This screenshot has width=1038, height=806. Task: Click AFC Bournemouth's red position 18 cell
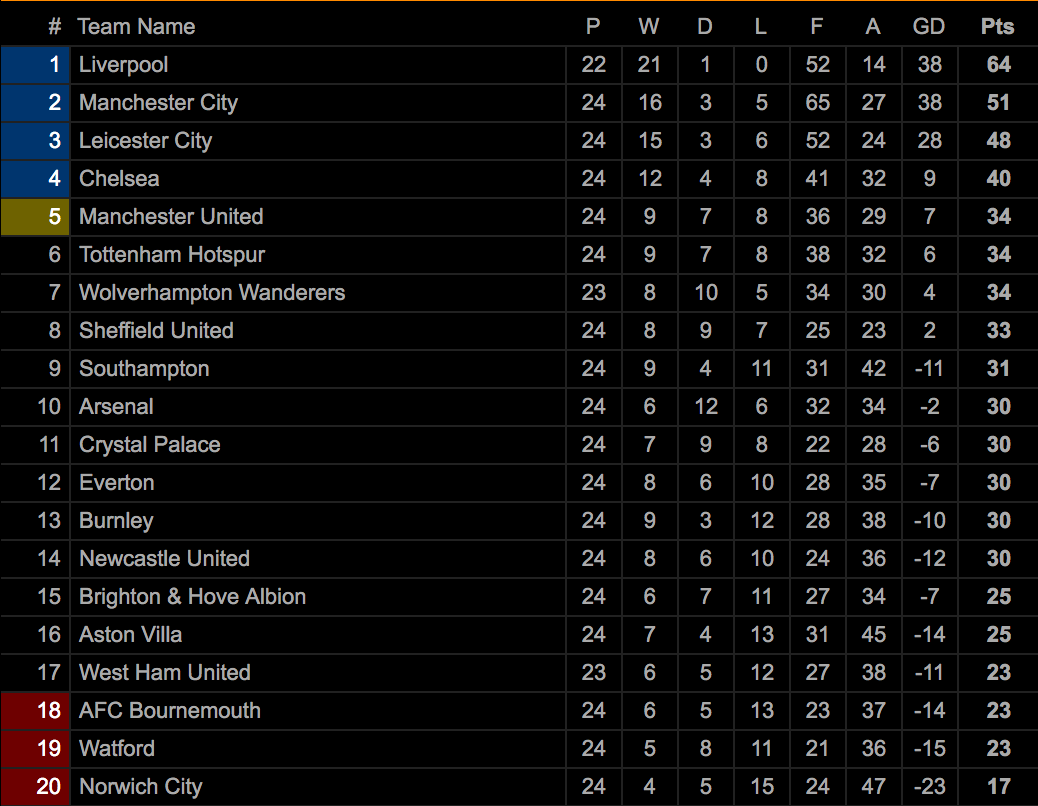click(x=35, y=711)
